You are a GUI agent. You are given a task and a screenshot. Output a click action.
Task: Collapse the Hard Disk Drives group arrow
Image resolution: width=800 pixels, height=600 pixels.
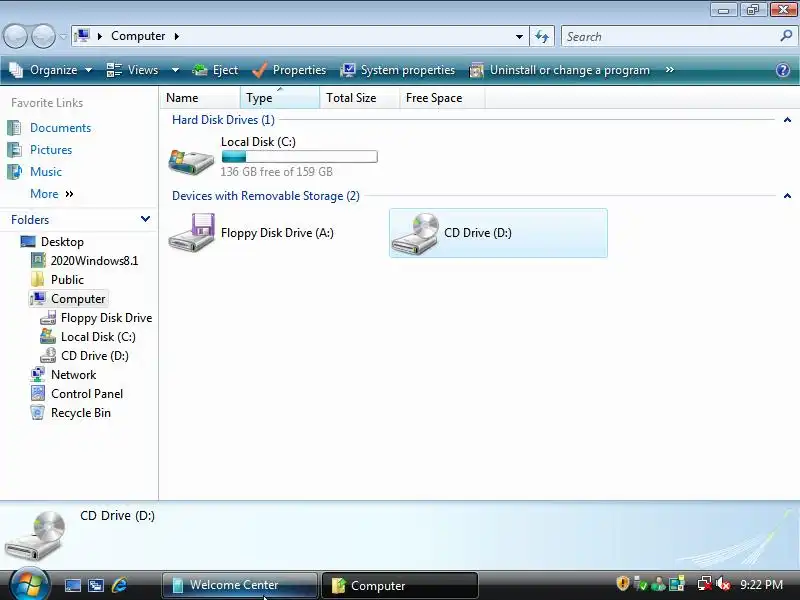[x=787, y=120]
